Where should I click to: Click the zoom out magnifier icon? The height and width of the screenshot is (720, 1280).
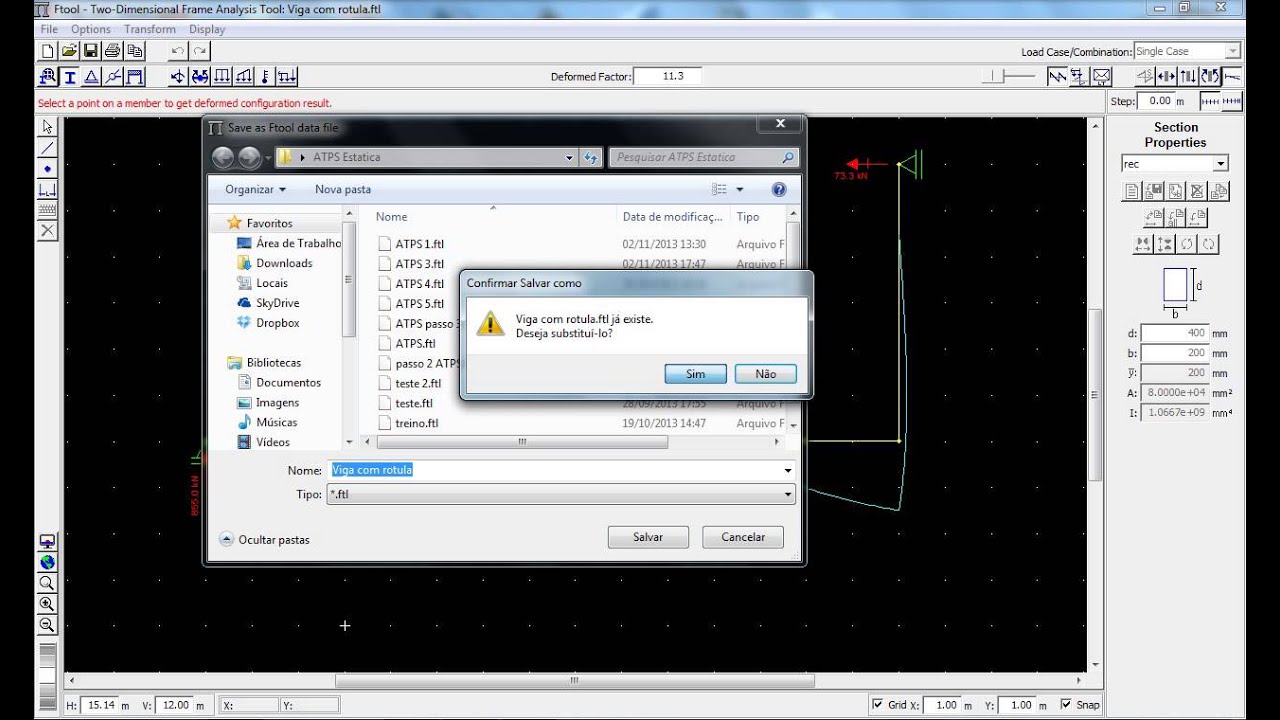[47, 625]
